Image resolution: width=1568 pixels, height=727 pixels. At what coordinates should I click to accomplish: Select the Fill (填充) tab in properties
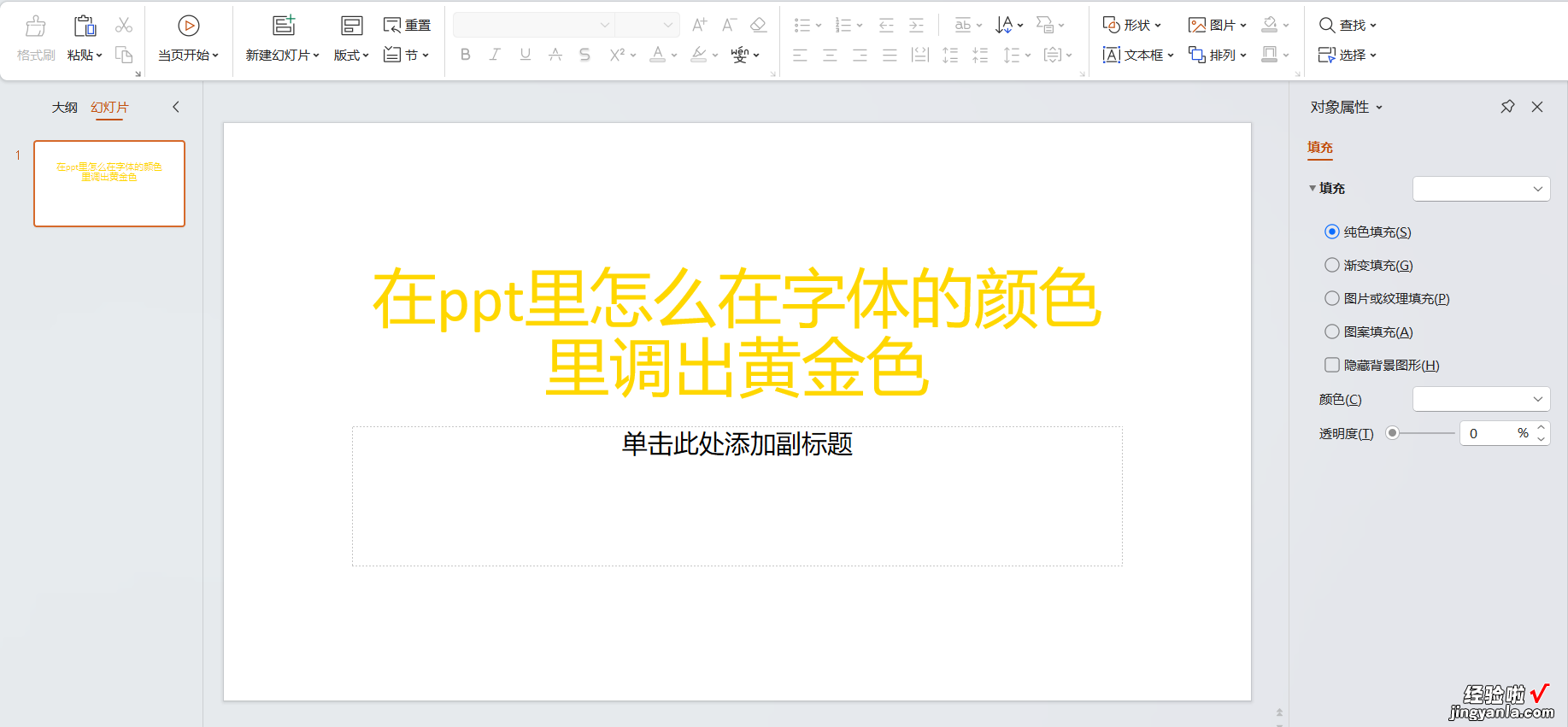click(x=1320, y=147)
